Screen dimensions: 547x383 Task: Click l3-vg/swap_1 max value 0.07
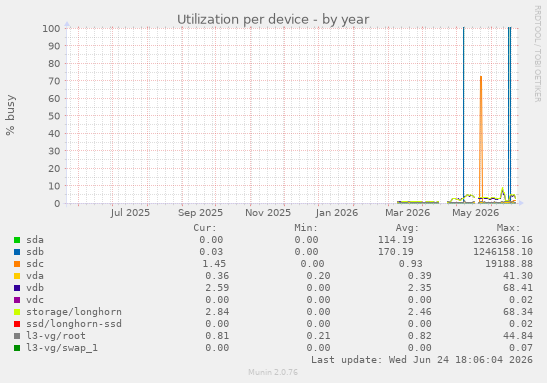(520, 348)
